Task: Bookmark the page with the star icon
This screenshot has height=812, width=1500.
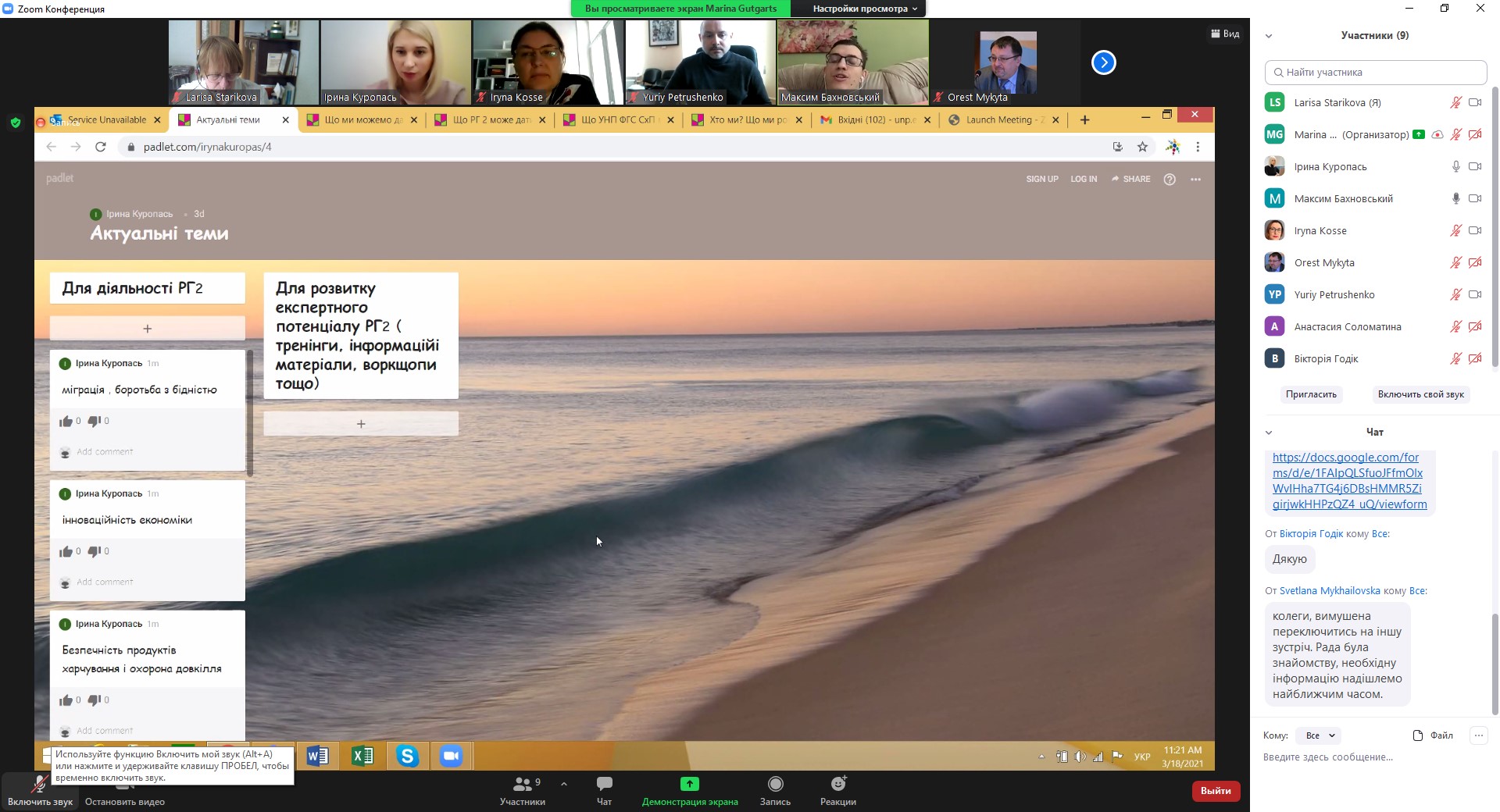Action: (x=1142, y=147)
